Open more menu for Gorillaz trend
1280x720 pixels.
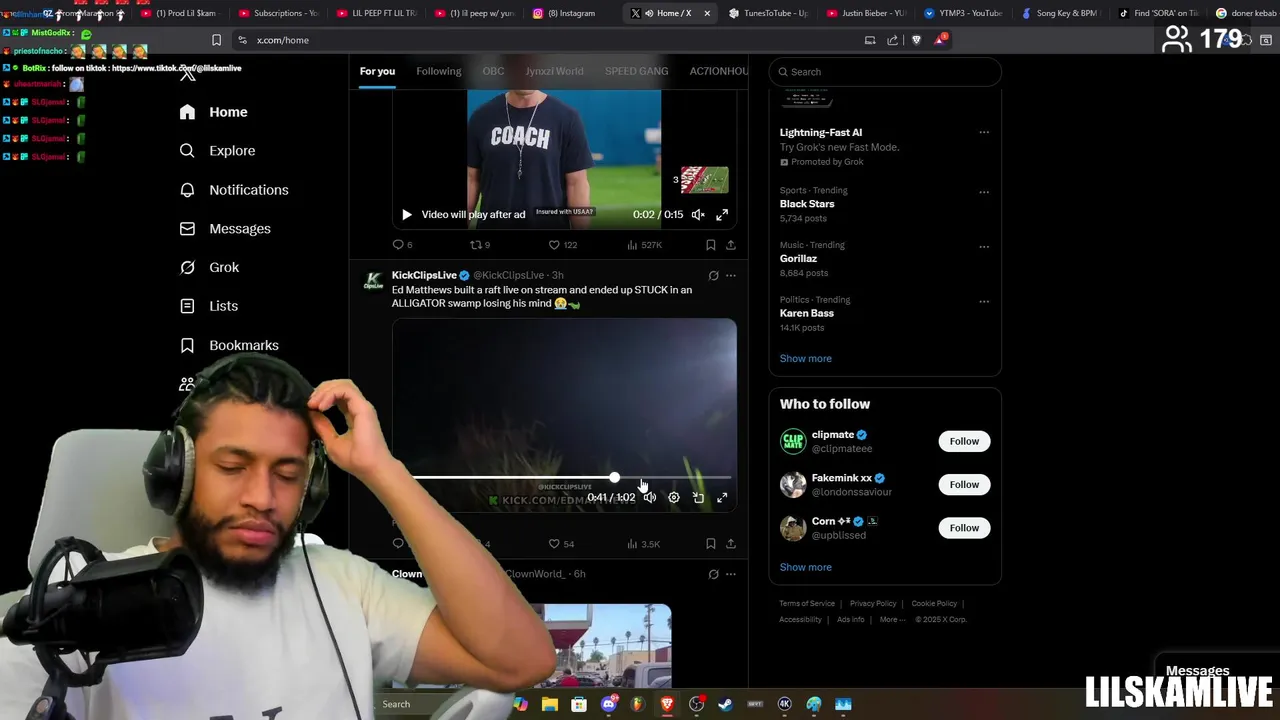(984, 247)
